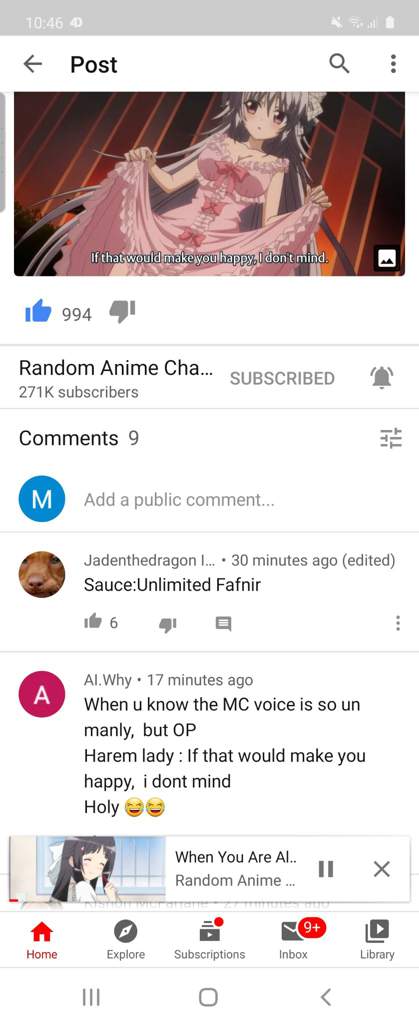Go back using the Post back arrow
Screen dimensions: 419x1024
pyautogui.click(x=33, y=64)
